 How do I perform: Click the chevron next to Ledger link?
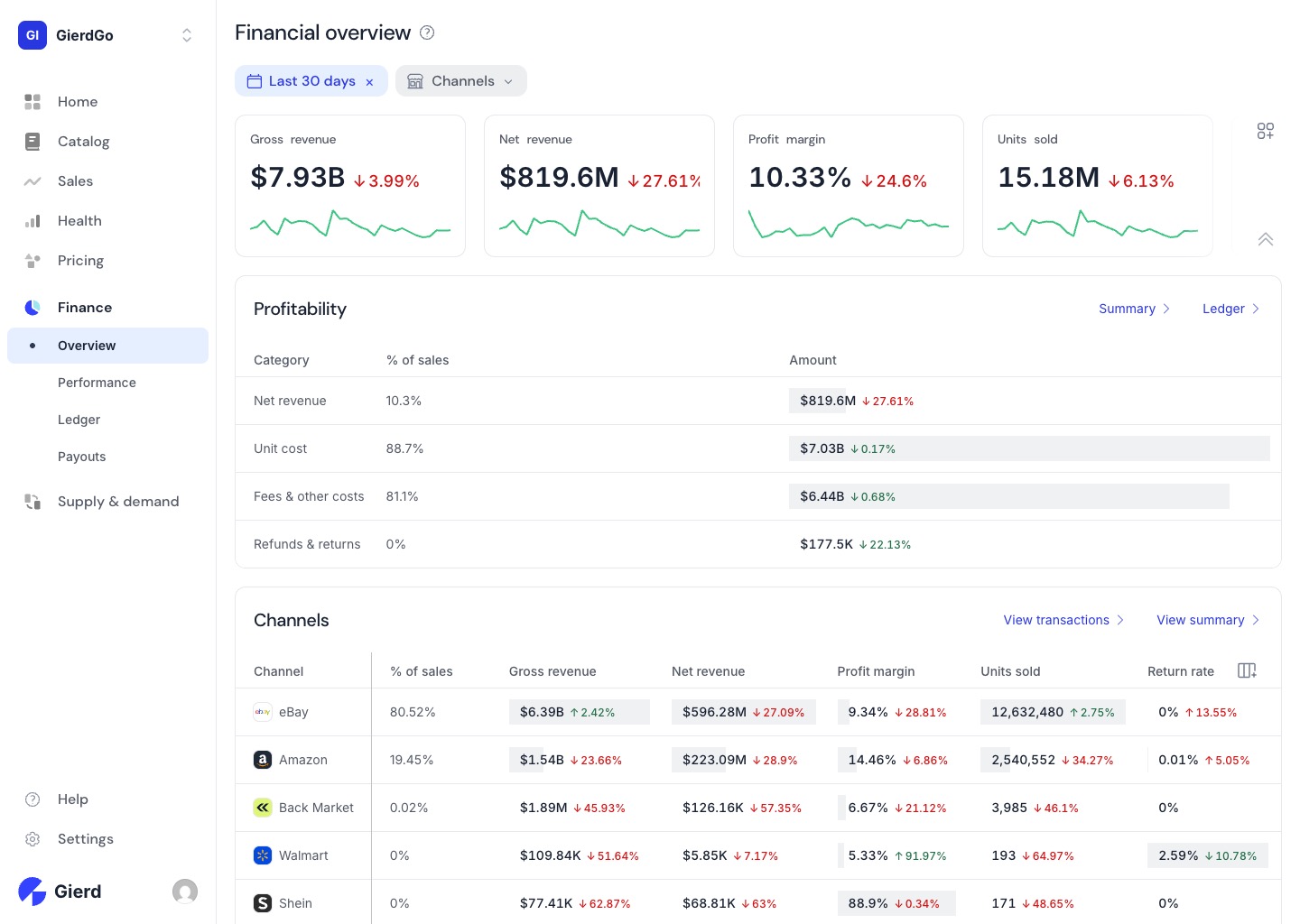pos(1255,309)
